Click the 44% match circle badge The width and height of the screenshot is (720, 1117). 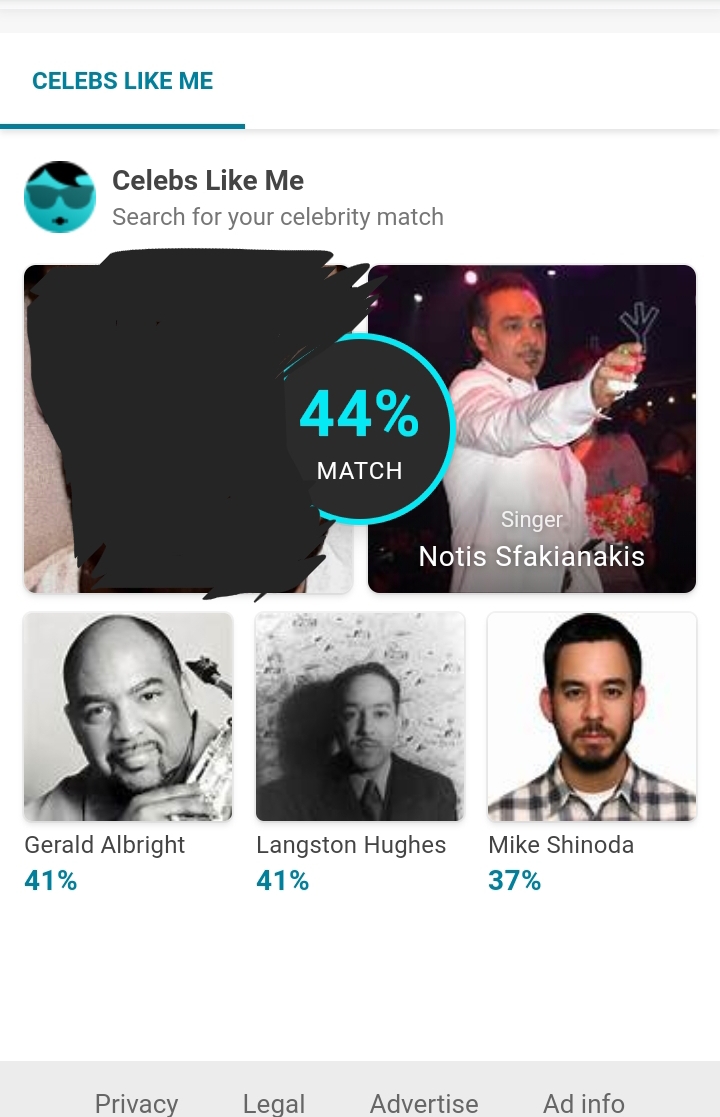[360, 430]
